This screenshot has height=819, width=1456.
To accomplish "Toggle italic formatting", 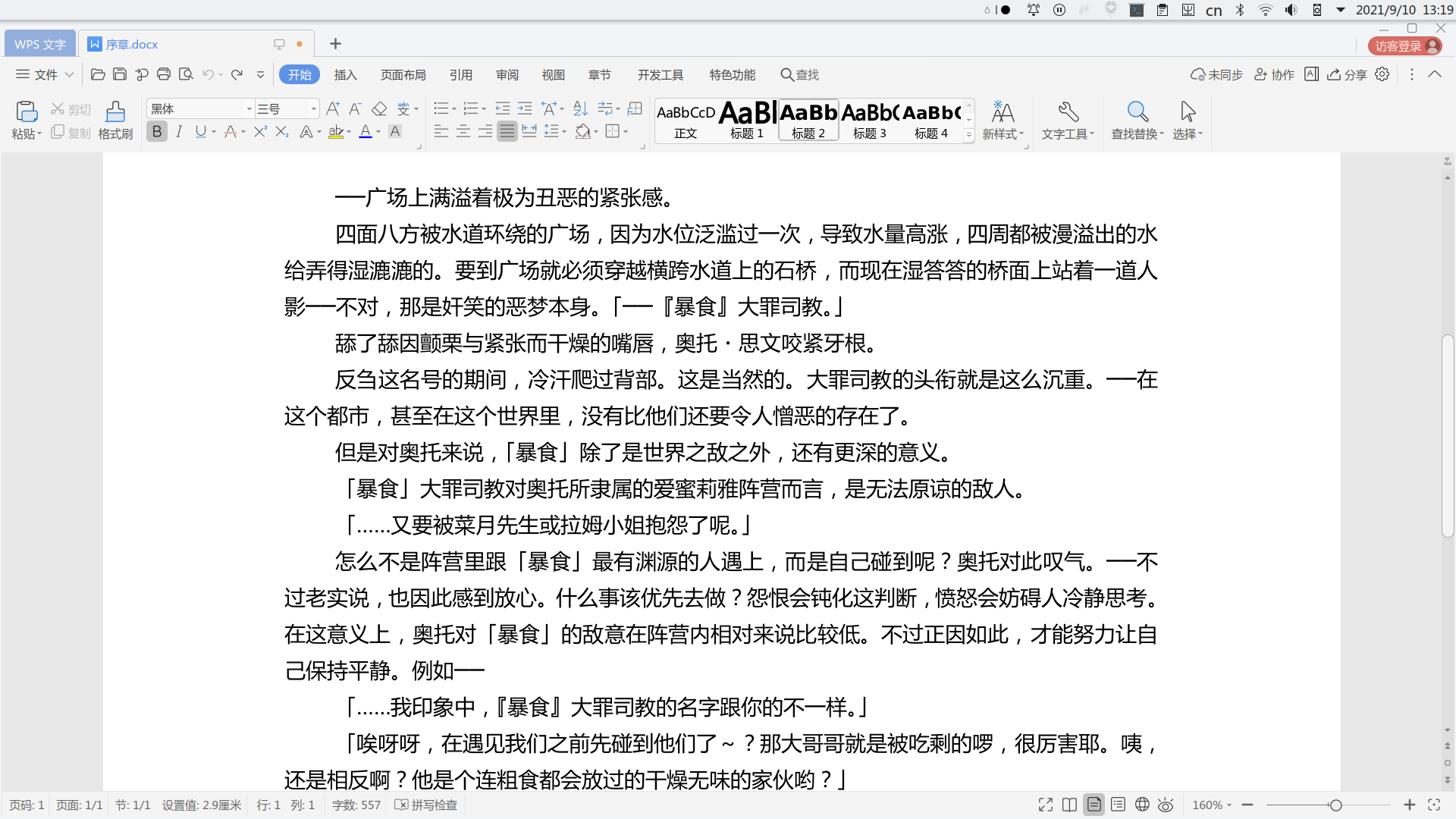I will click(179, 132).
